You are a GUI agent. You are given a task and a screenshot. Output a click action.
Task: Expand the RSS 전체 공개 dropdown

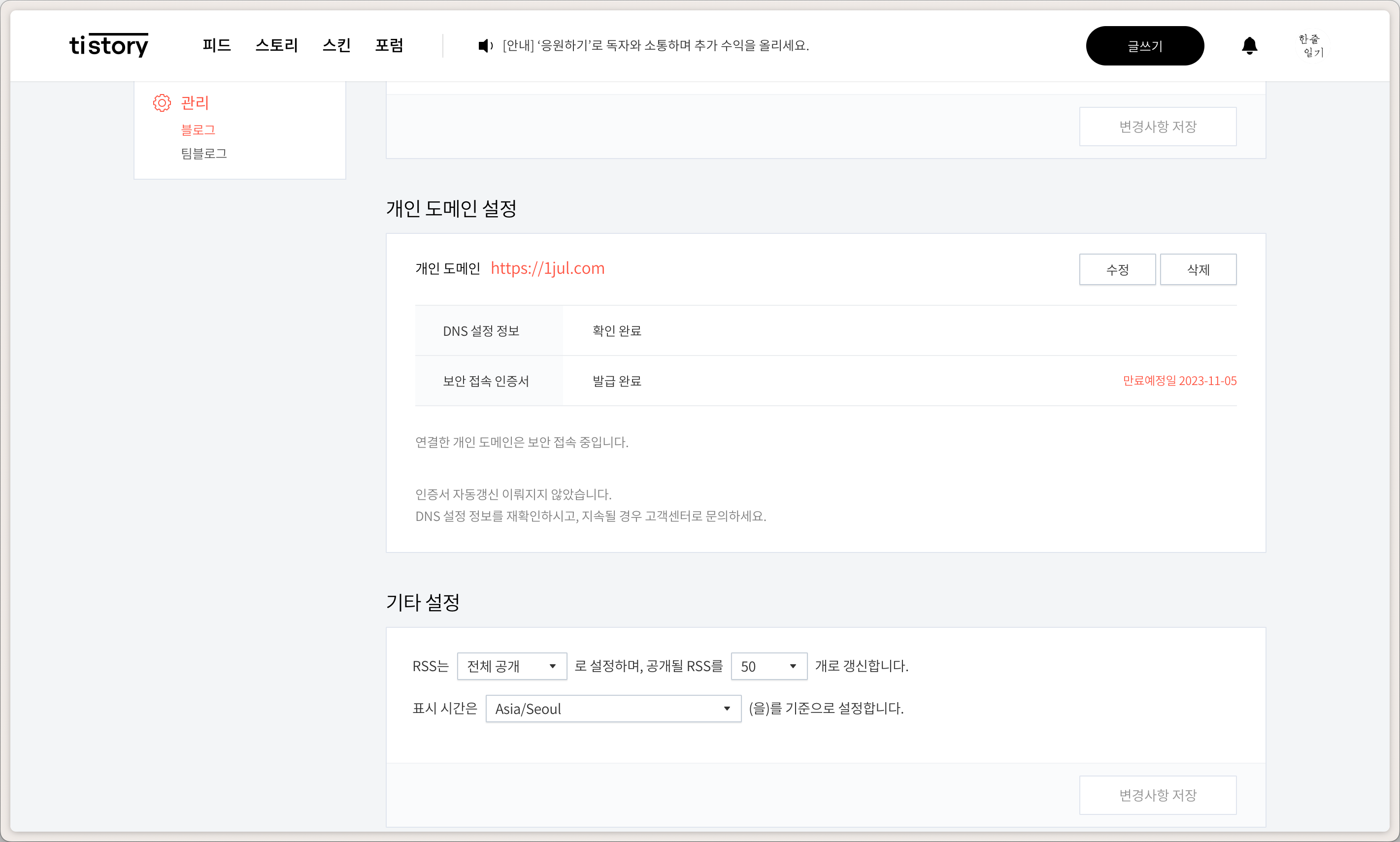point(511,666)
